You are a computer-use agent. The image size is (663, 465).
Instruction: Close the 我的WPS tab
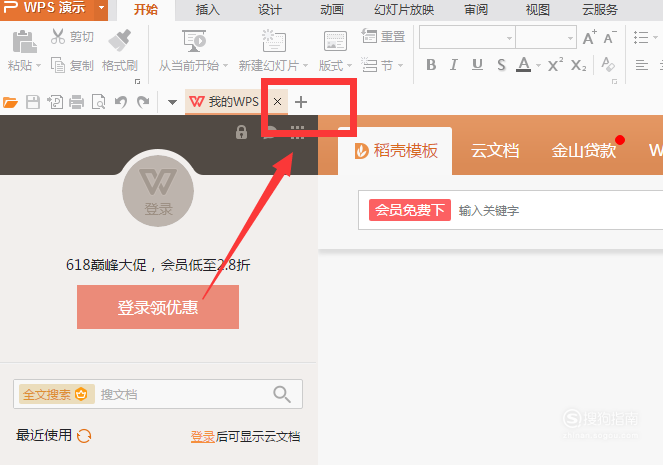point(277,101)
